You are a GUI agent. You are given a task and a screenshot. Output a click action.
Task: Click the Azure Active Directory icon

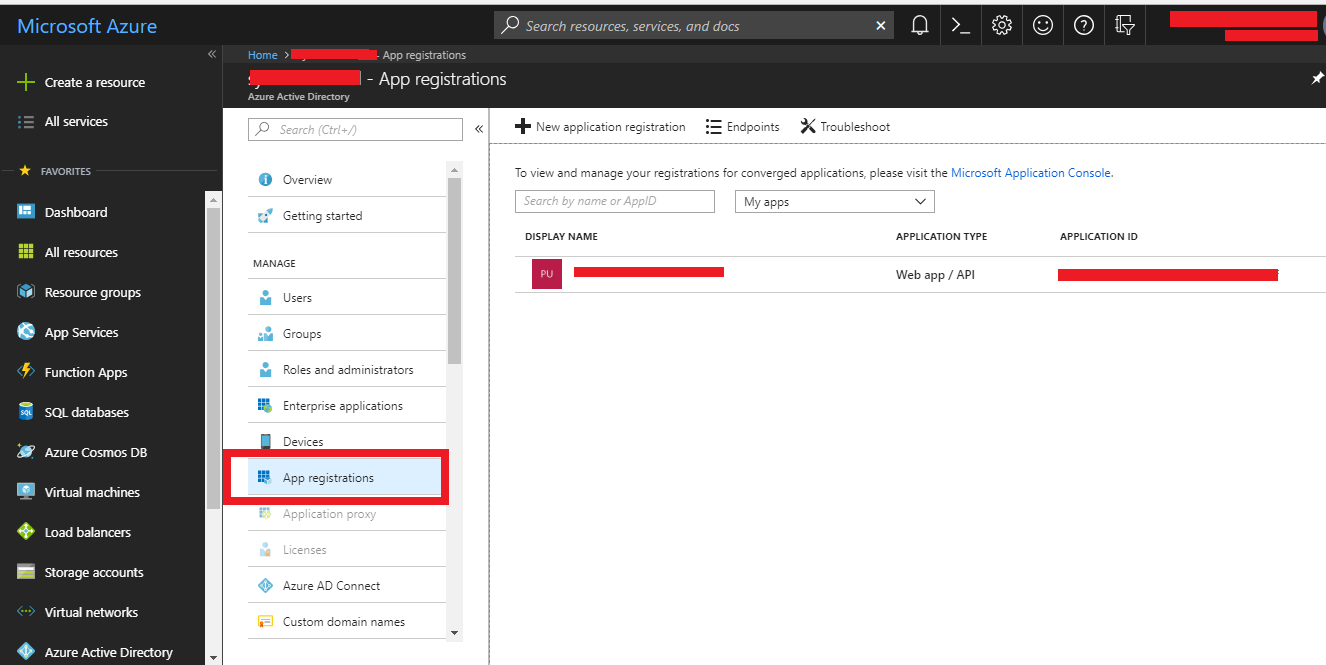pyautogui.click(x=26, y=652)
